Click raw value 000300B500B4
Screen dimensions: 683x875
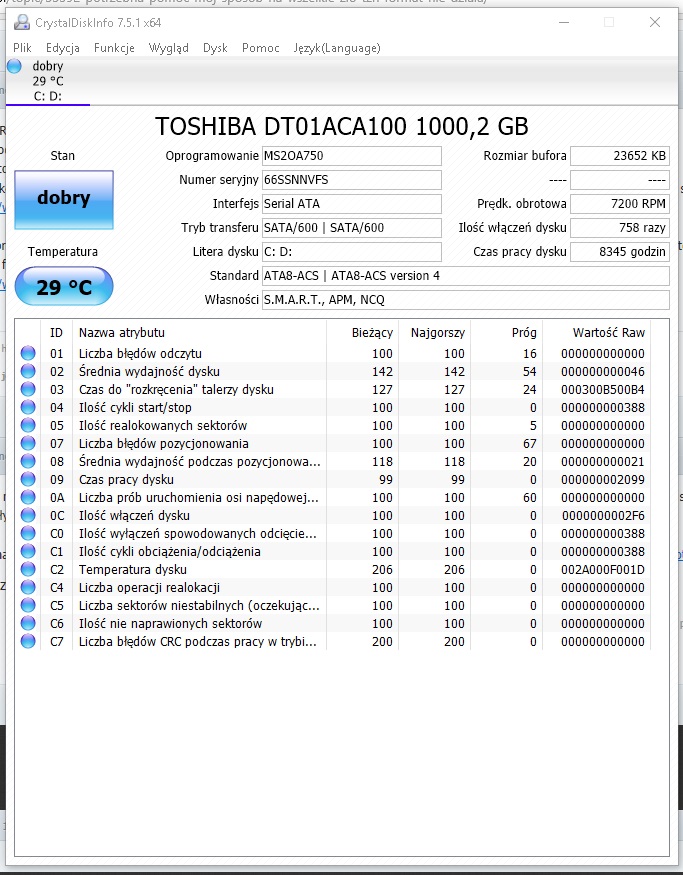(x=603, y=390)
